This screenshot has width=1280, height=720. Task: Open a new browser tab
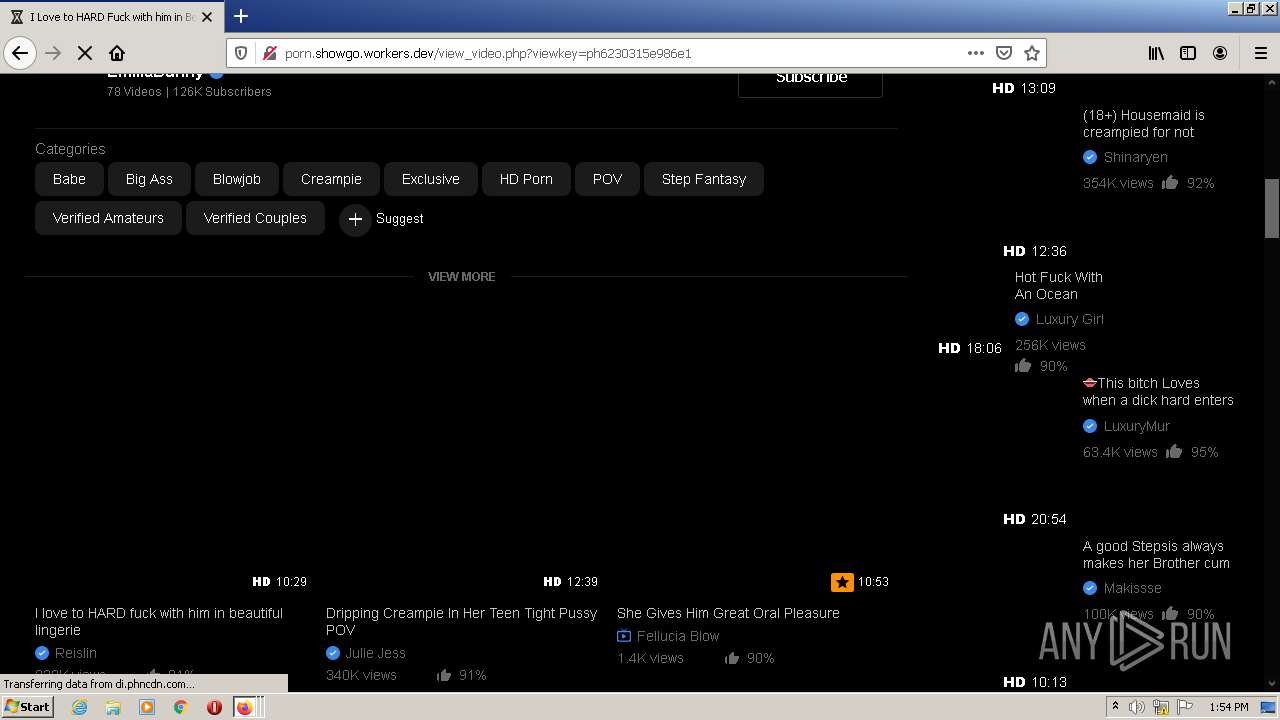(241, 16)
